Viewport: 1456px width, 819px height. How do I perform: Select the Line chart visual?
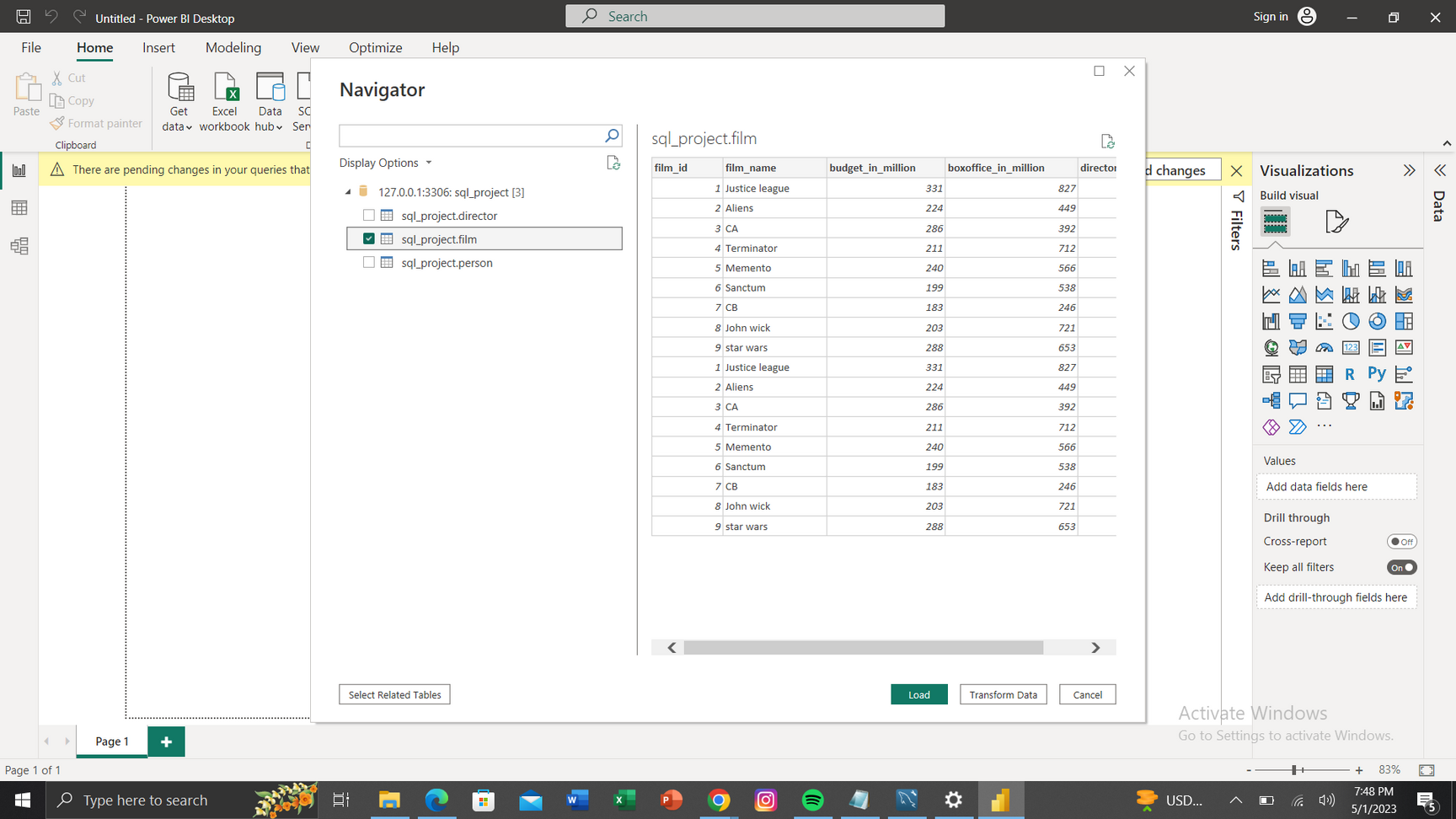pyautogui.click(x=1271, y=295)
